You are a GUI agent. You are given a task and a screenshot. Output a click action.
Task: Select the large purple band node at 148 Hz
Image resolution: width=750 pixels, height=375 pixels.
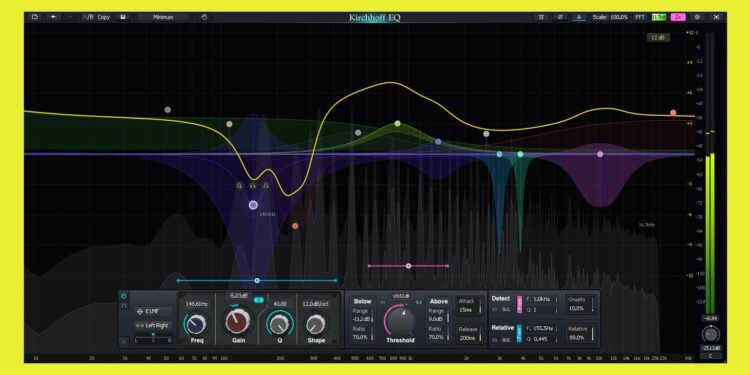coord(254,205)
